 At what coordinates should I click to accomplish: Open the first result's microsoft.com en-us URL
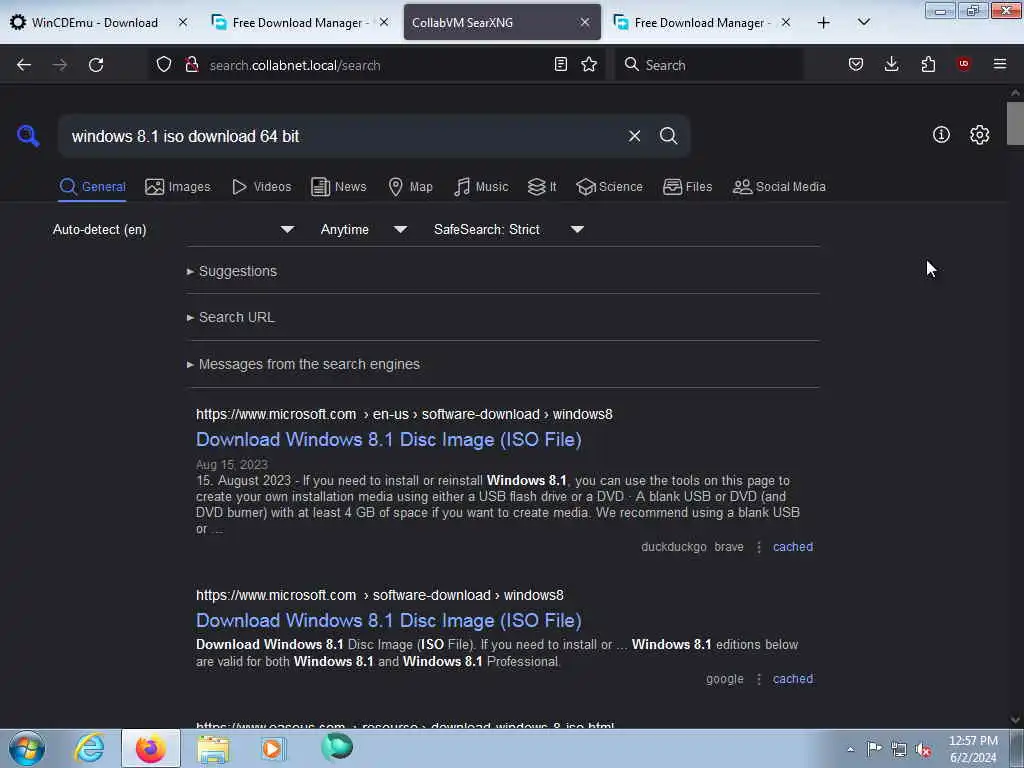click(404, 415)
